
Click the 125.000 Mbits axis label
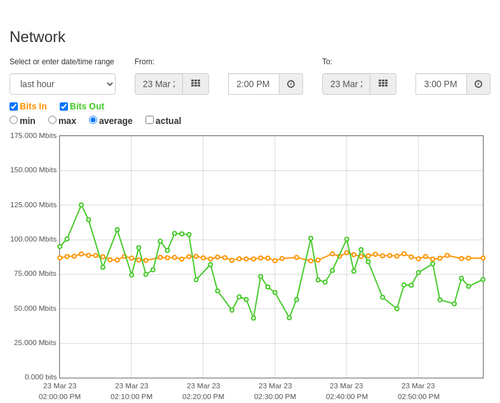(x=33, y=205)
